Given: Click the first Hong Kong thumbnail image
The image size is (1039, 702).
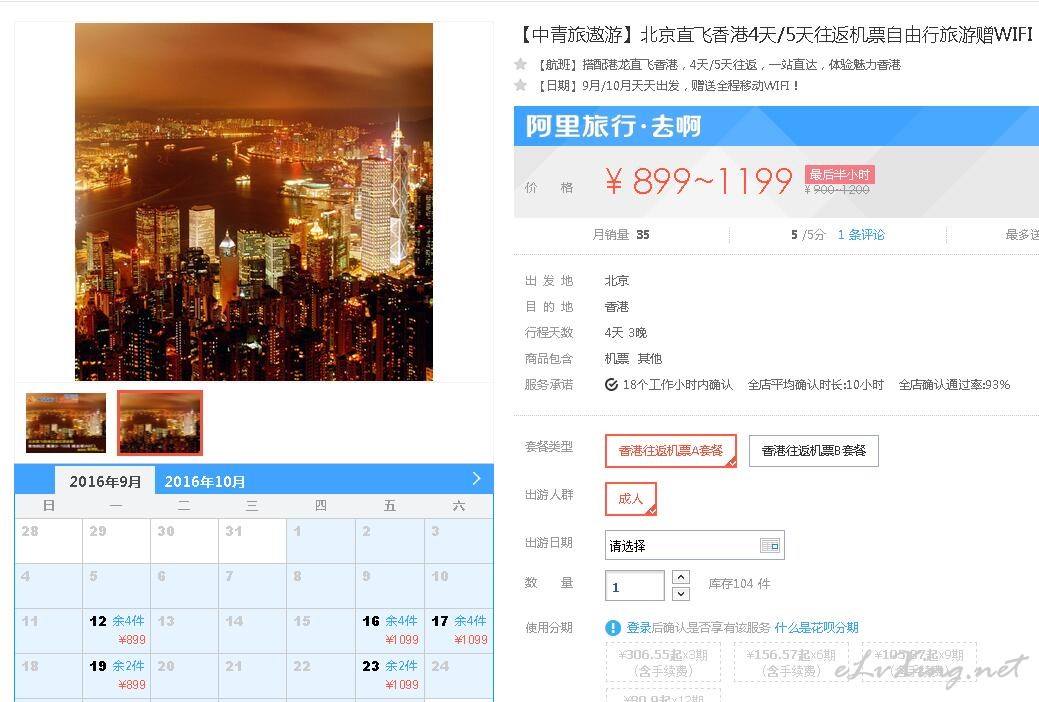Looking at the screenshot, I should coord(66,423).
